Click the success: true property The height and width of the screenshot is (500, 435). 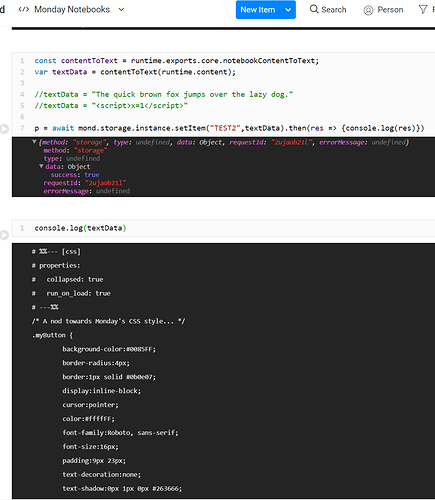(x=75, y=175)
